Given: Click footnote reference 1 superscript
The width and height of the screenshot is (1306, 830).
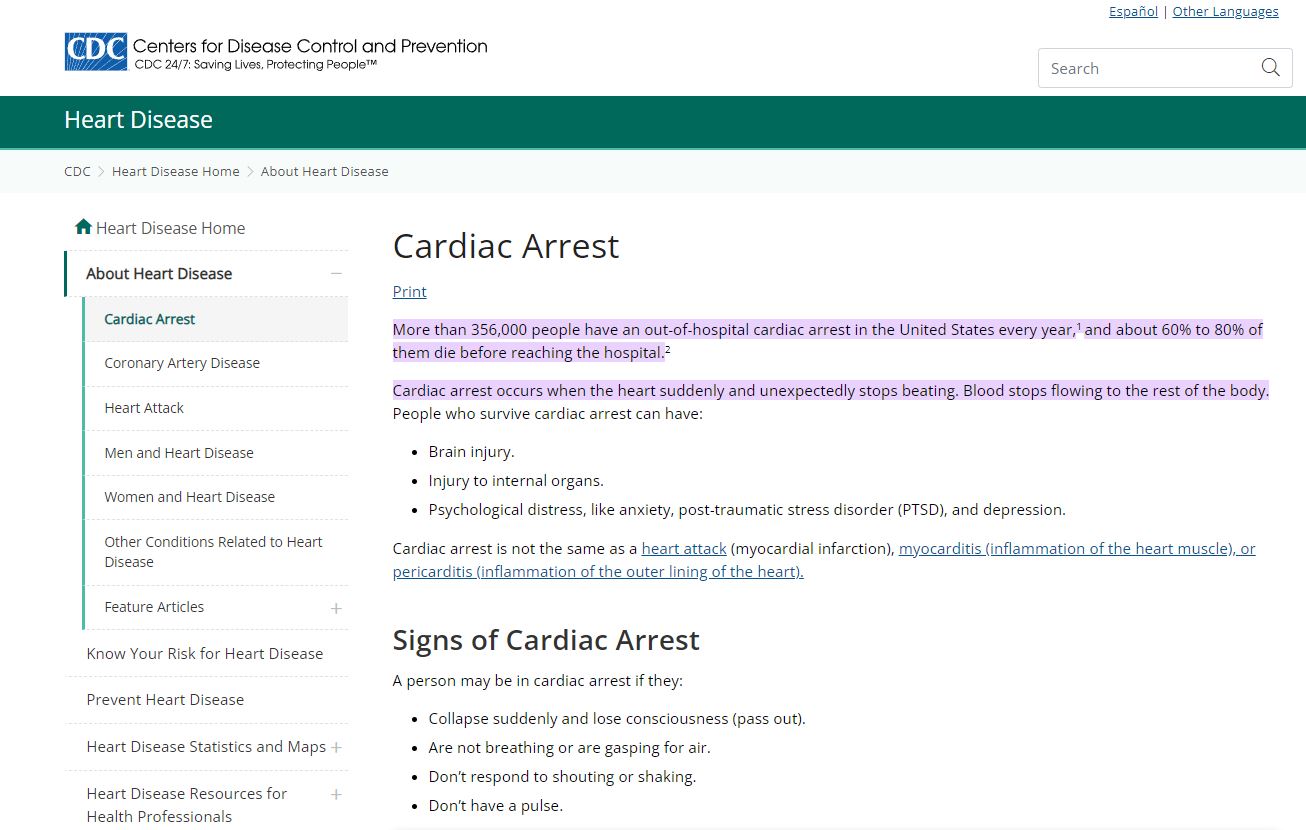Looking at the screenshot, I should 1079,326.
